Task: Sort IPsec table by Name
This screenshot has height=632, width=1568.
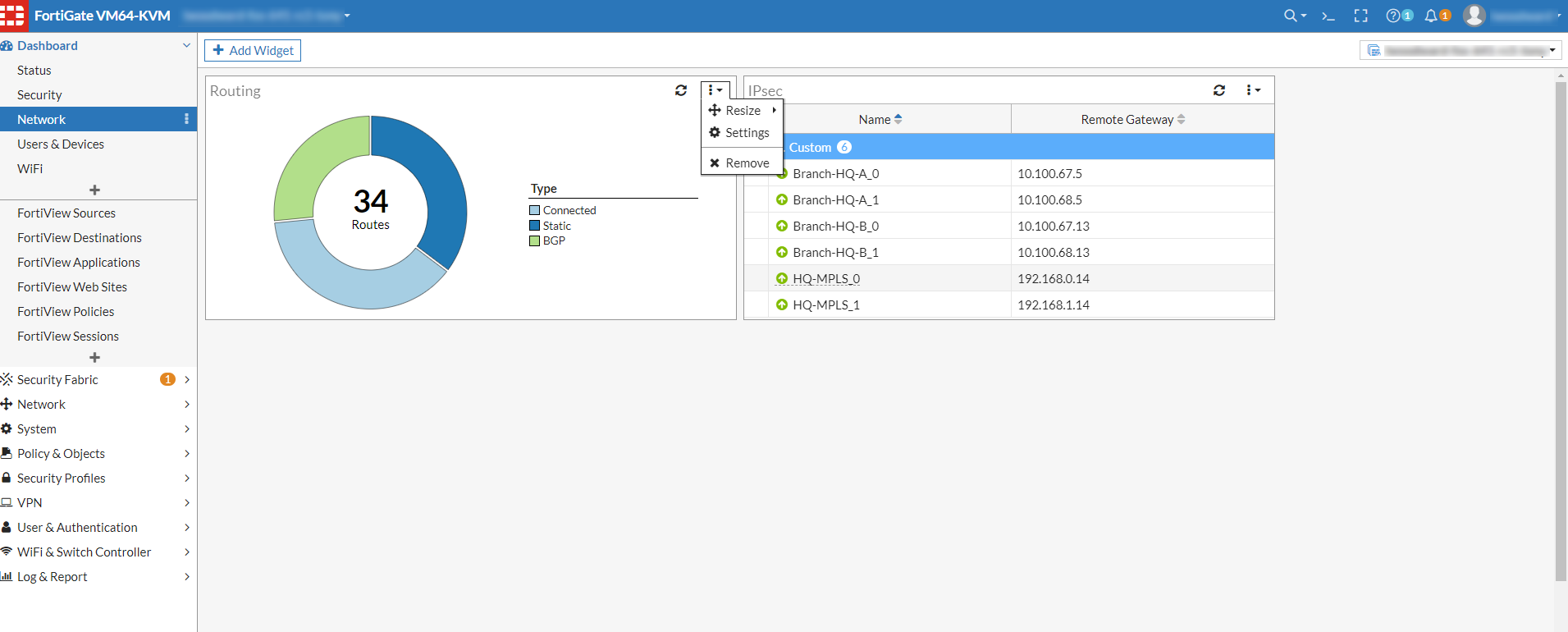Action: point(880,119)
